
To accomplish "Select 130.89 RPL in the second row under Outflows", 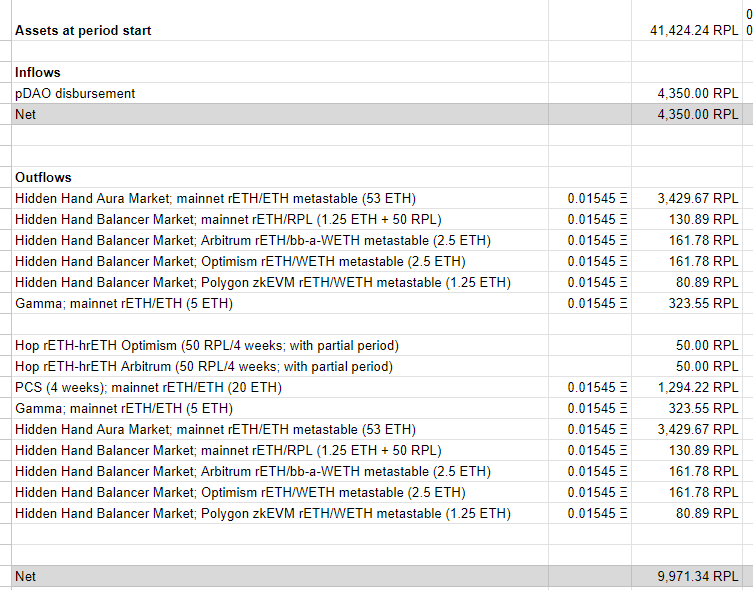I will (x=704, y=219).
